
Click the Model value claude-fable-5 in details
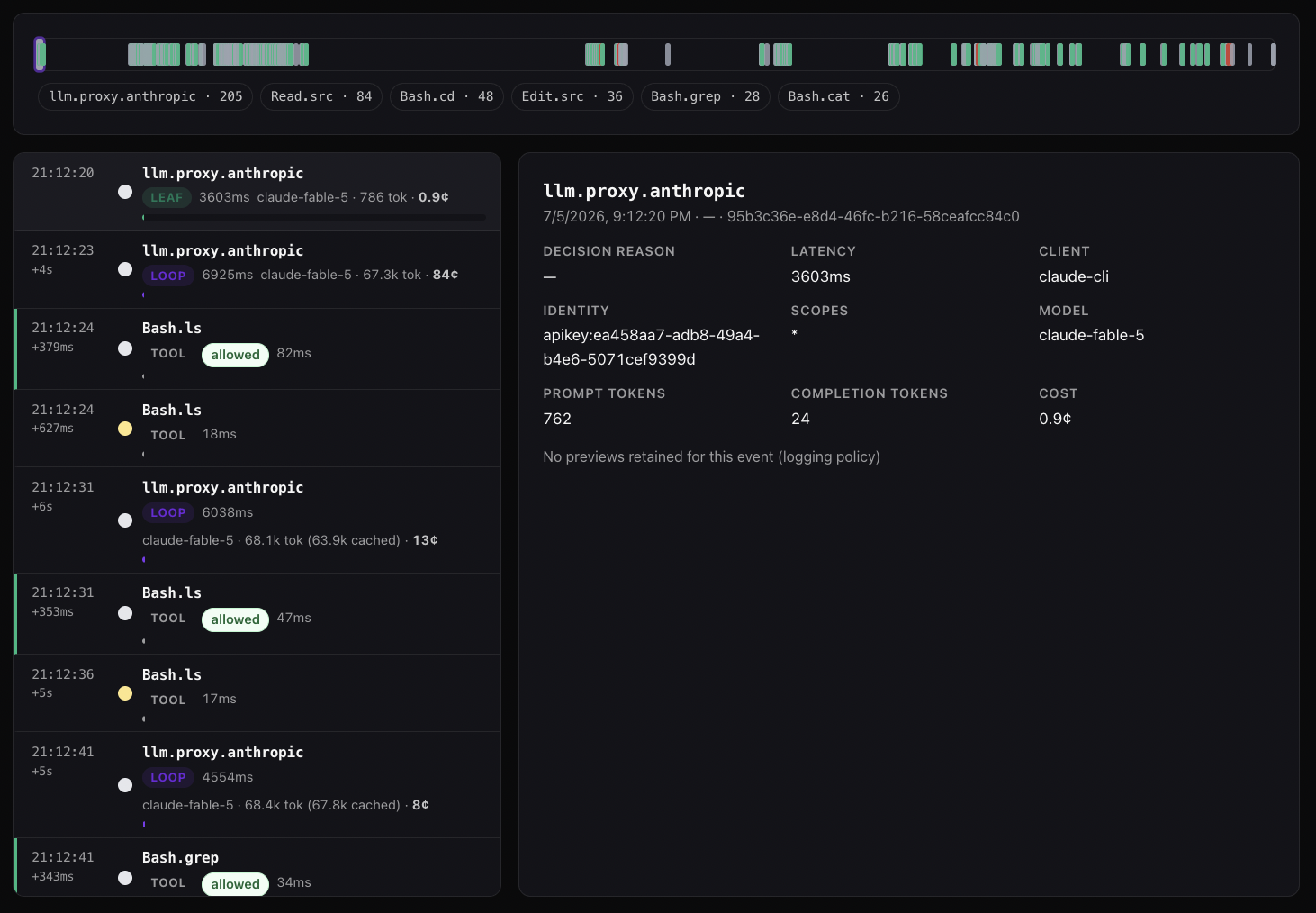tap(1092, 335)
